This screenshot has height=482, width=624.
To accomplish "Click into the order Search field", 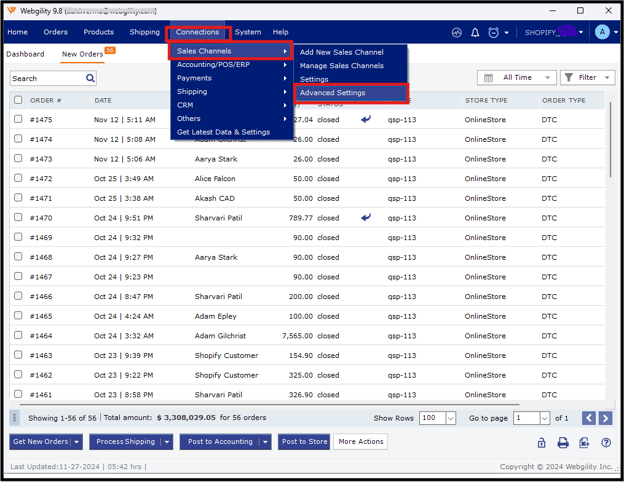I will click(x=46, y=78).
